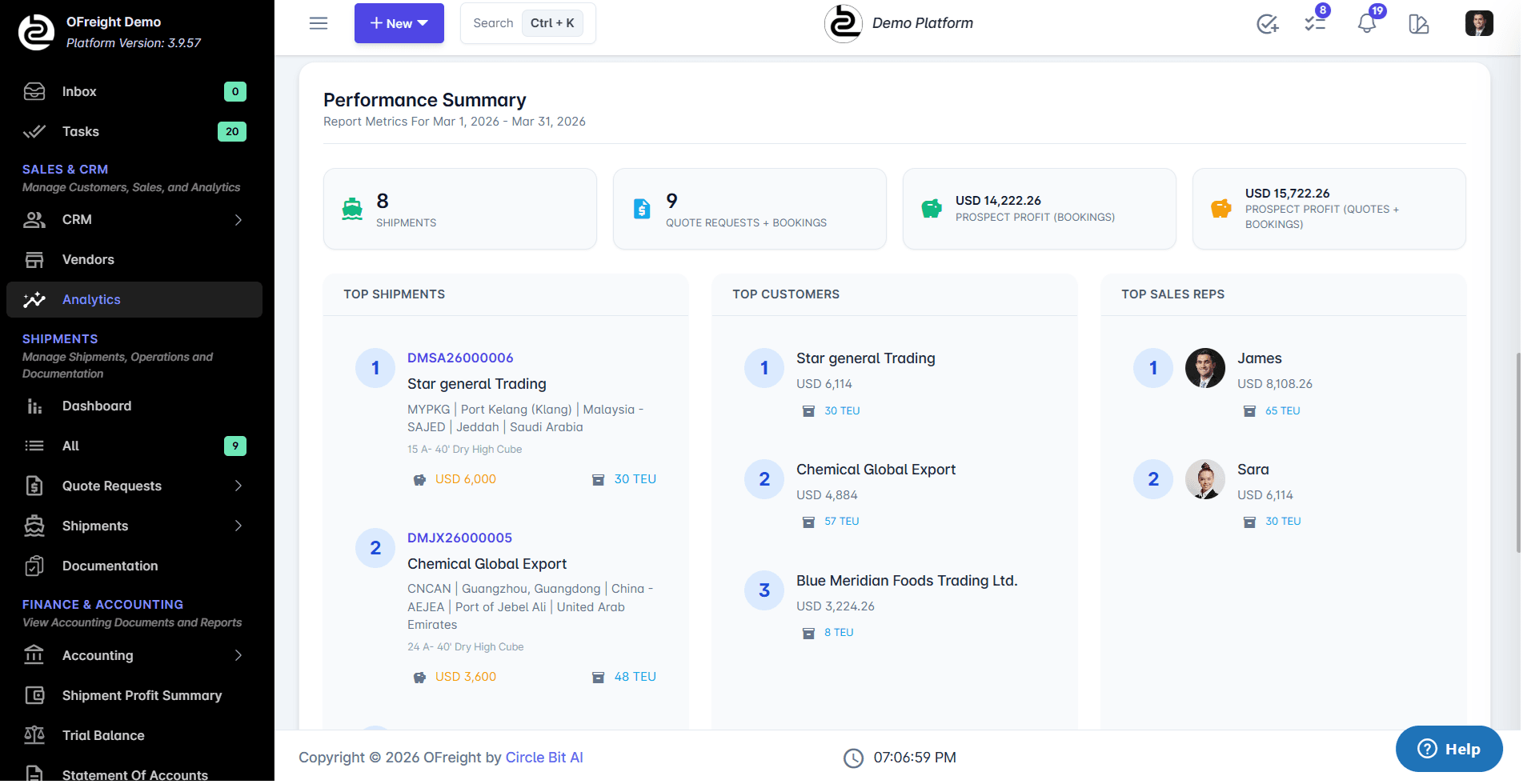Expand the CRM sidebar chevron

click(238, 219)
